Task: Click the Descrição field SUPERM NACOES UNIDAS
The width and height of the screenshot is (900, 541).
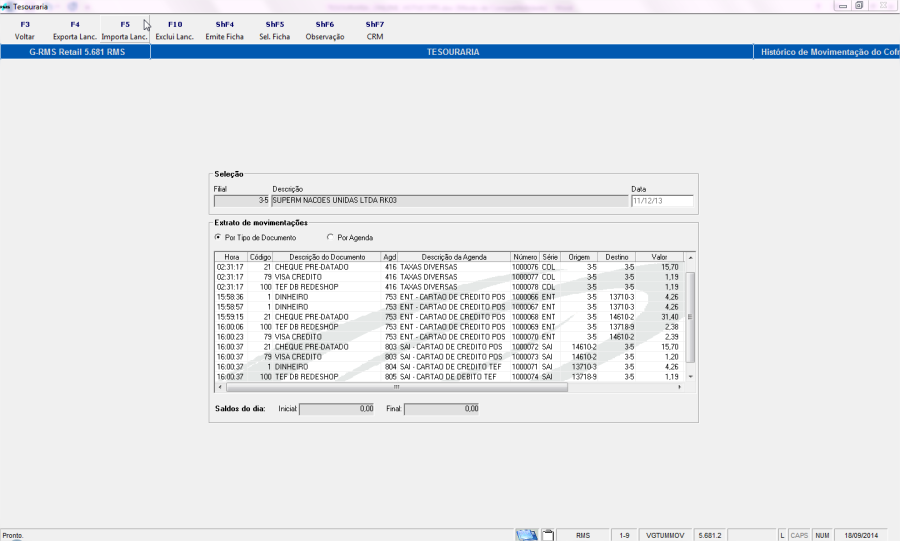Action: pyautogui.click(x=449, y=201)
